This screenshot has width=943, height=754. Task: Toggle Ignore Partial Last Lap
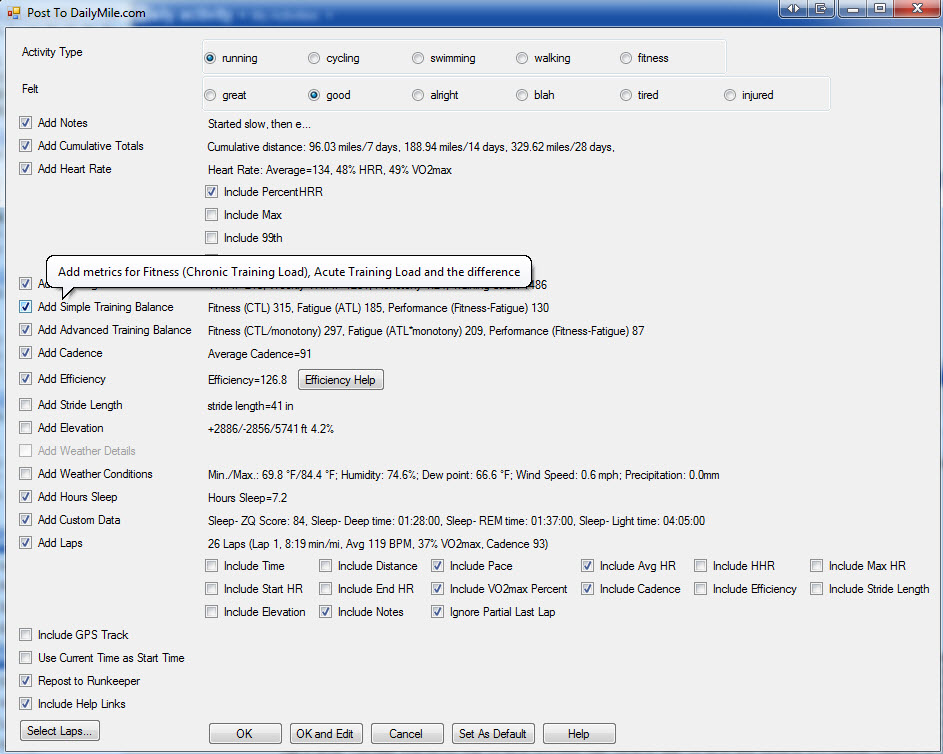pyautogui.click(x=437, y=612)
